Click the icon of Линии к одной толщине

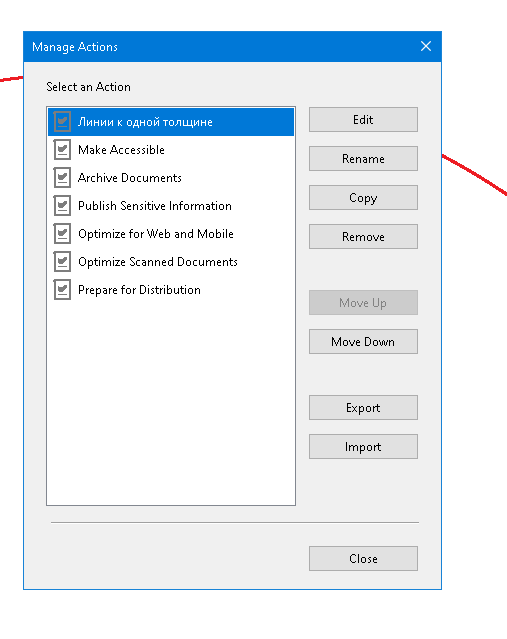(62, 121)
